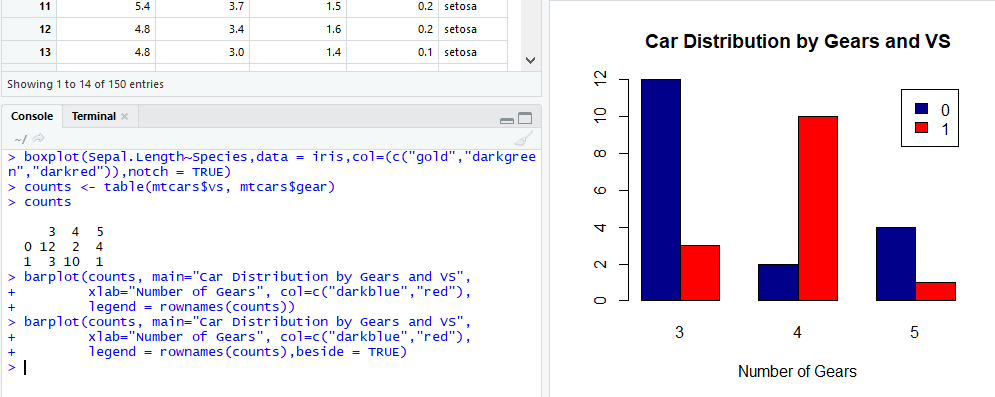Click the 0.1 cell in row 13
The width and height of the screenshot is (995, 397).
392,52
